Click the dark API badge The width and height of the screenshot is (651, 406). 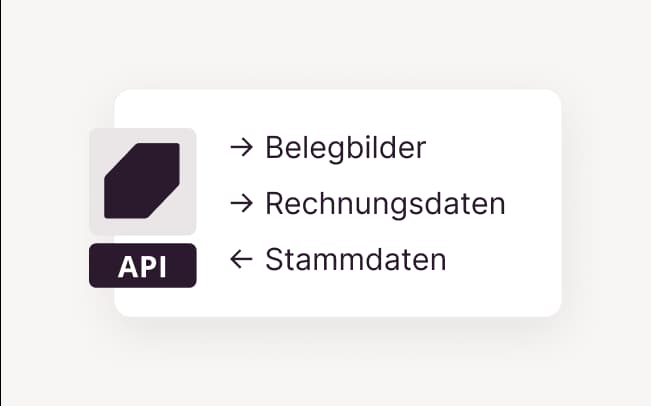[142, 265]
